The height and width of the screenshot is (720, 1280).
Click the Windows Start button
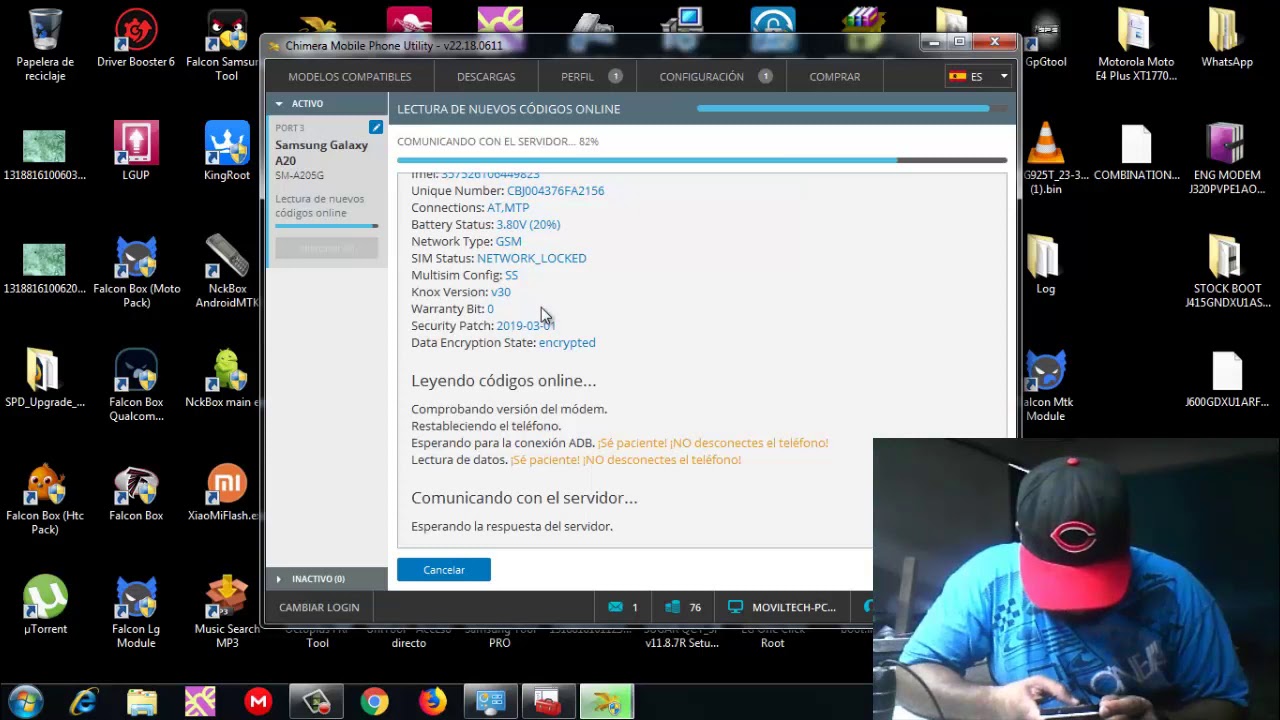tap(24, 701)
